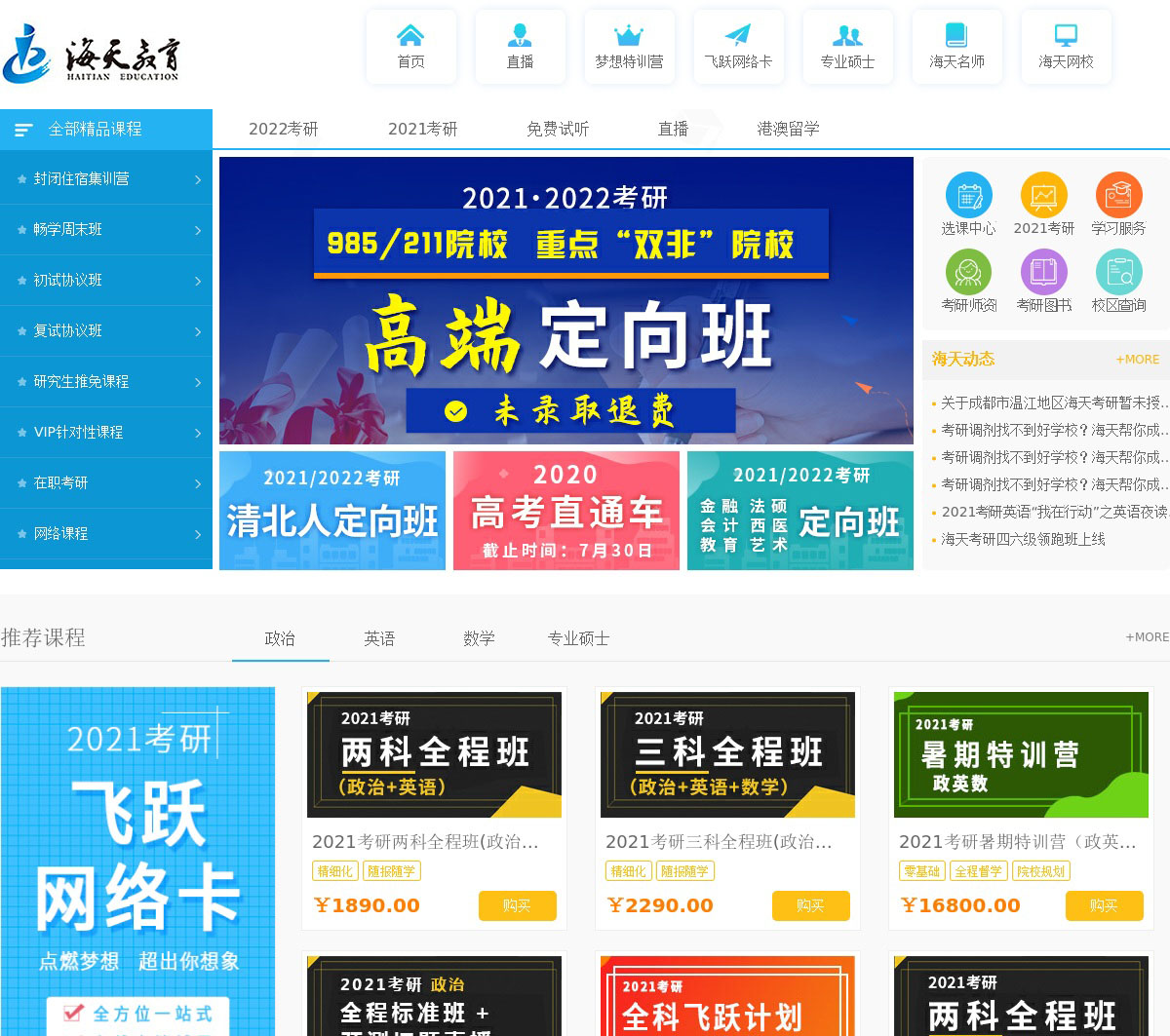Open news 海天考研四六级领跑班上线
Viewport: 1170px width, 1036px height.
coord(1023,539)
